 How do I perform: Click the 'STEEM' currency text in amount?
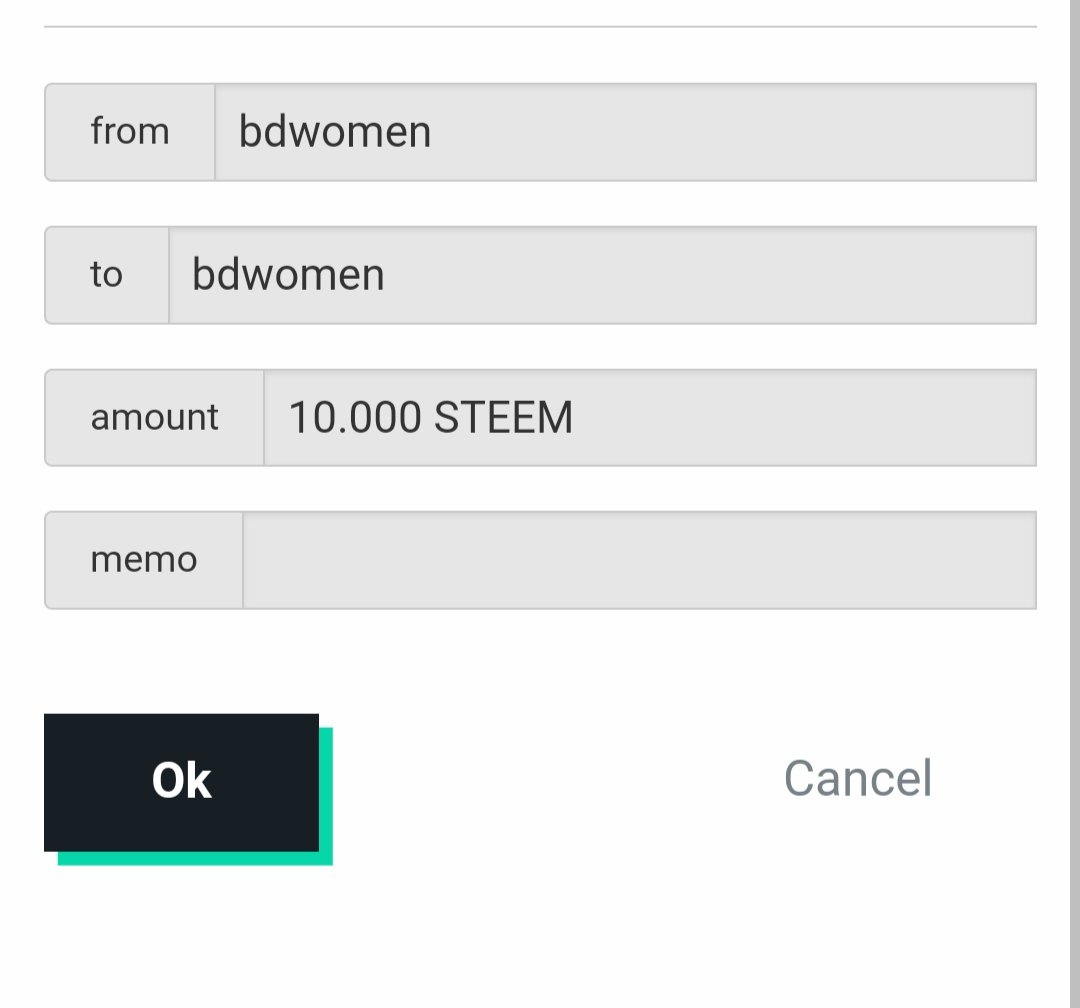click(503, 418)
